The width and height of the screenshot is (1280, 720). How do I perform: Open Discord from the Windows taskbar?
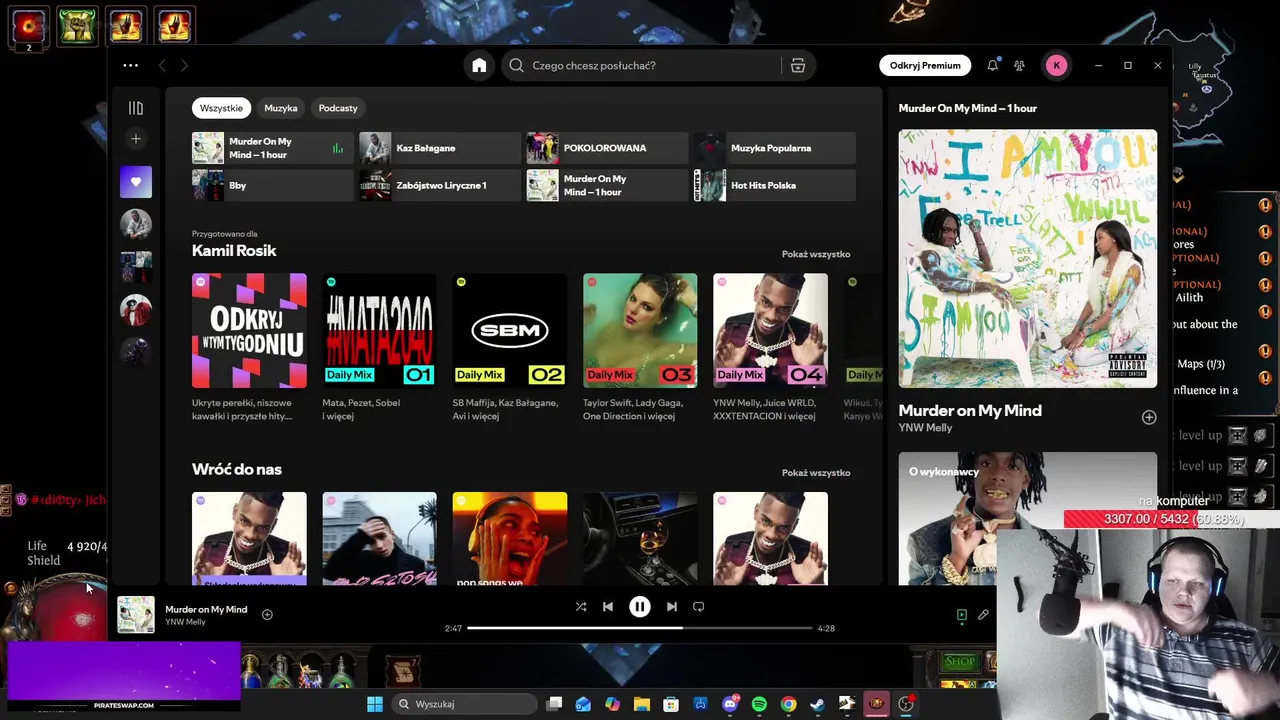point(730,704)
